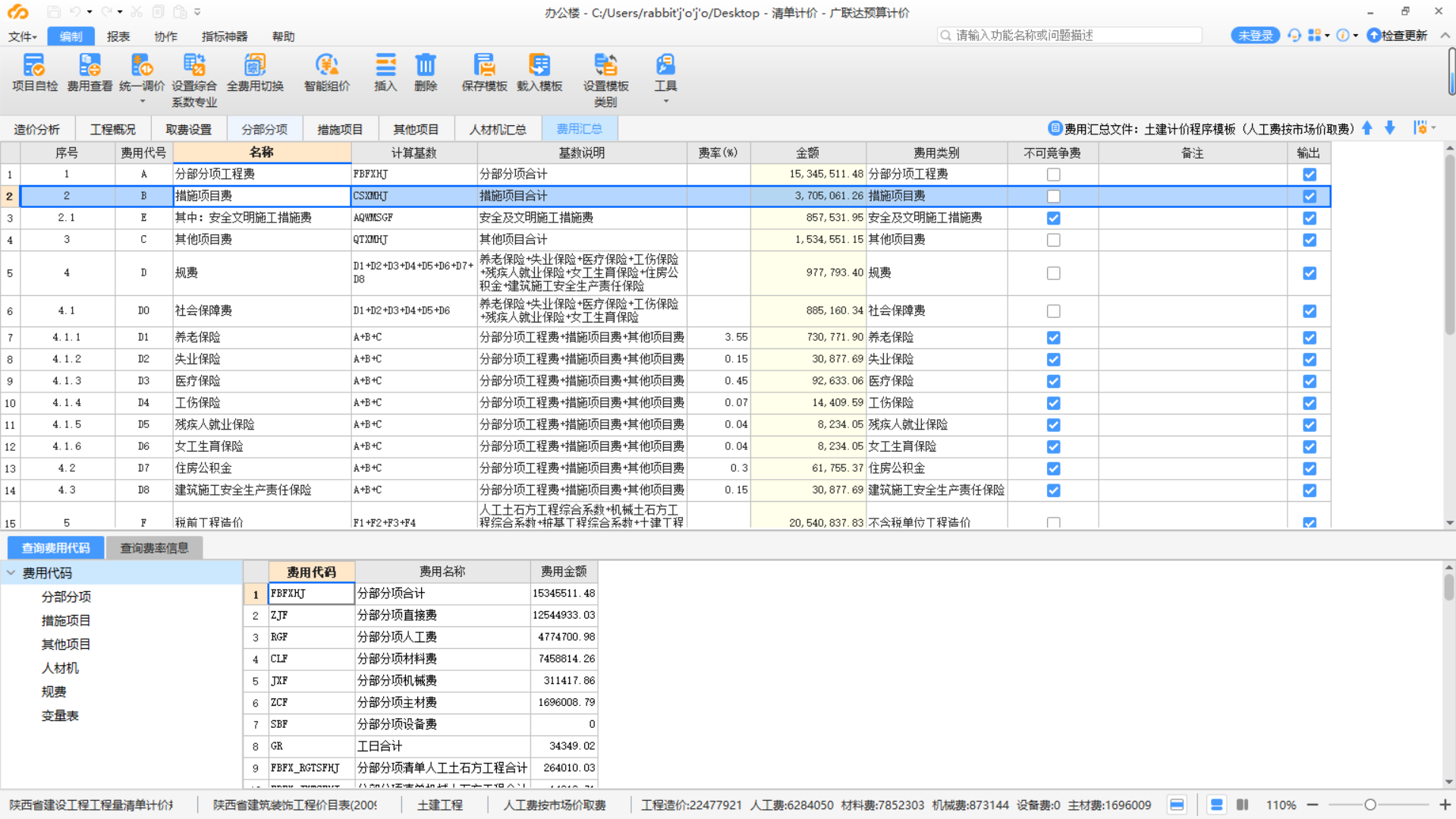Open the 文件 file menu dropdown

click(23, 36)
